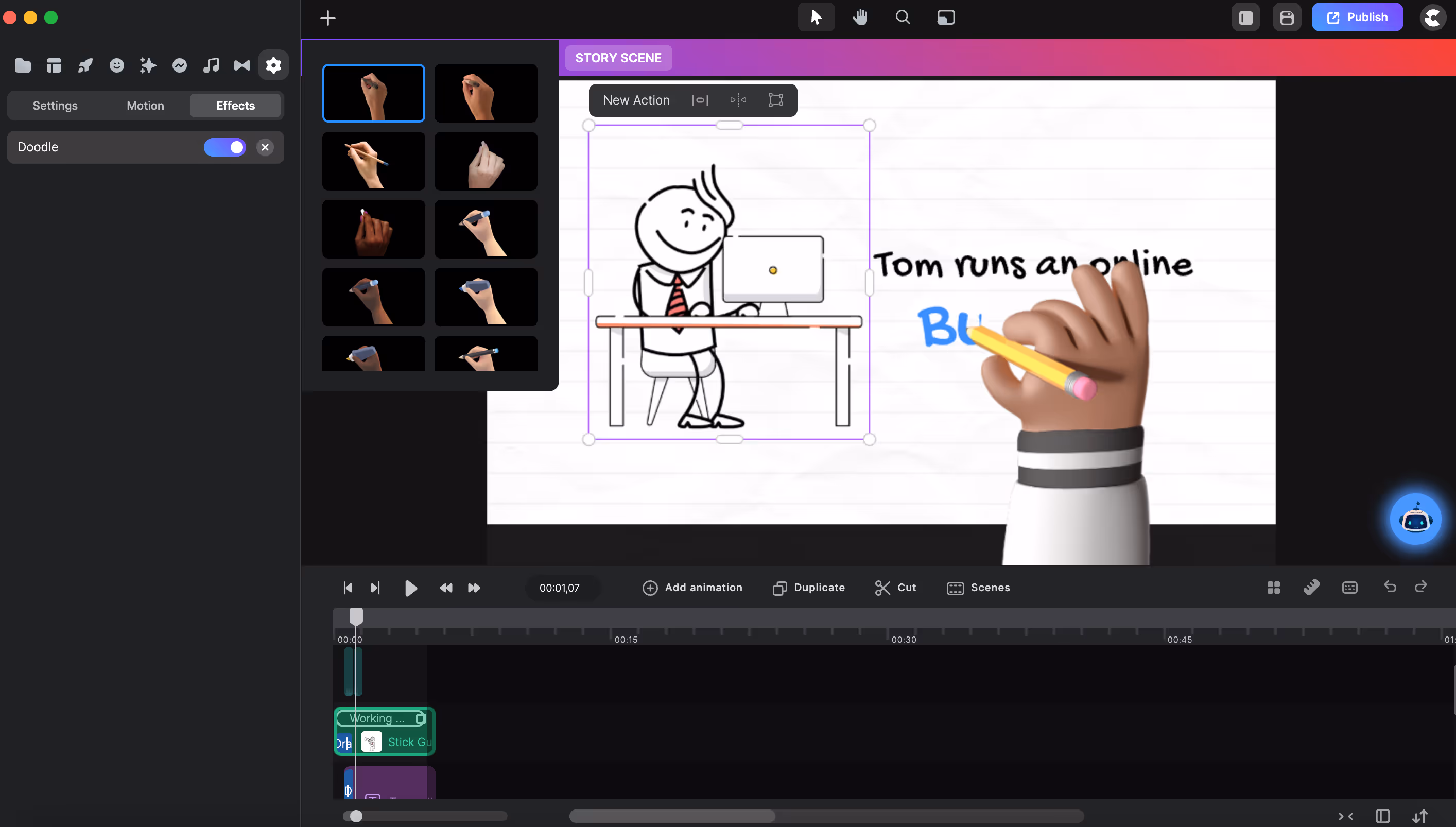Viewport: 1456px width, 827px height.
Task: Click the scissors Cut button
Action: pyautogui.click(x=895, y=588)
